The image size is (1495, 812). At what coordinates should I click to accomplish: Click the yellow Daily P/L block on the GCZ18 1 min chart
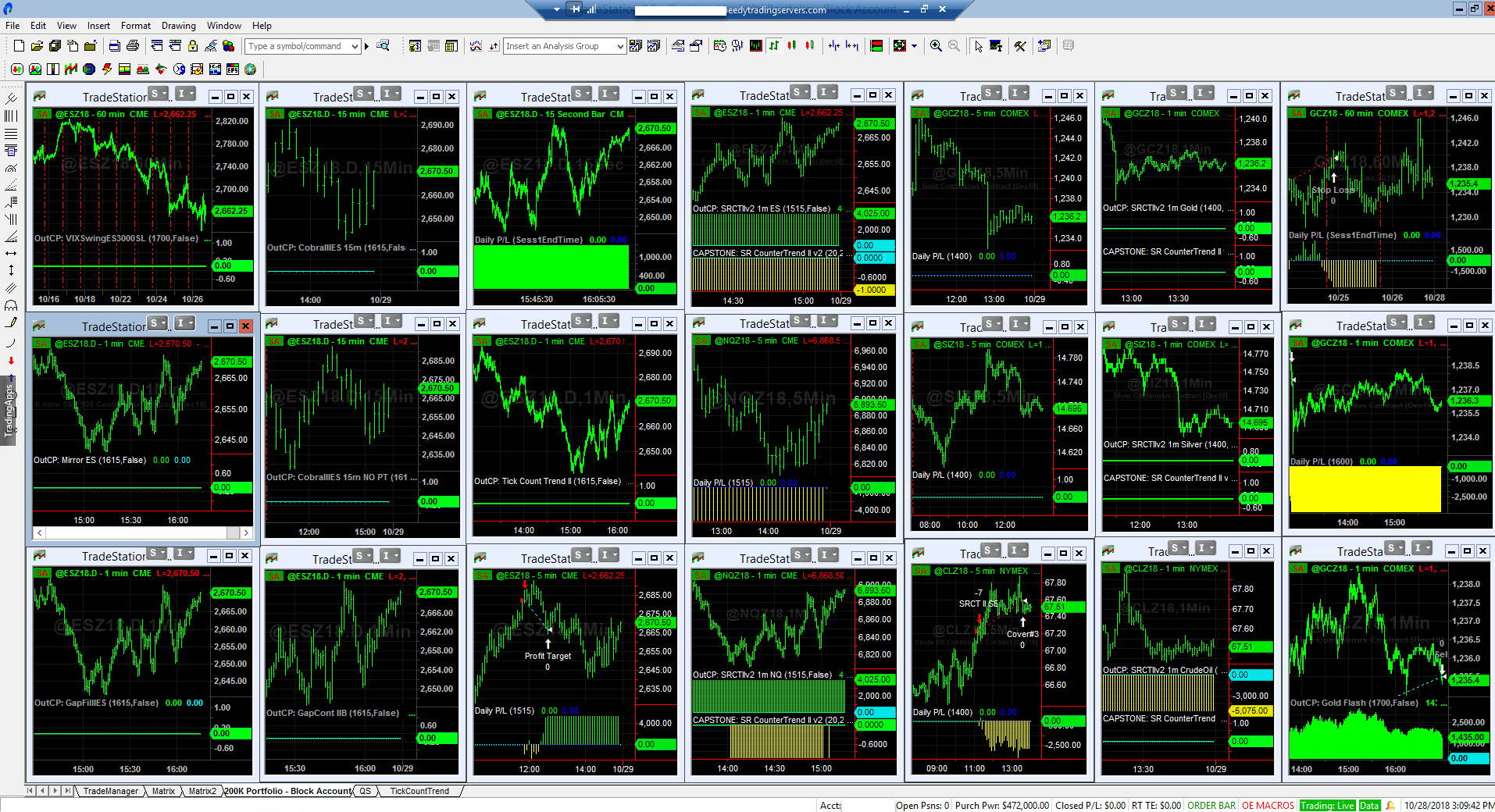[x=1365, y=489]
